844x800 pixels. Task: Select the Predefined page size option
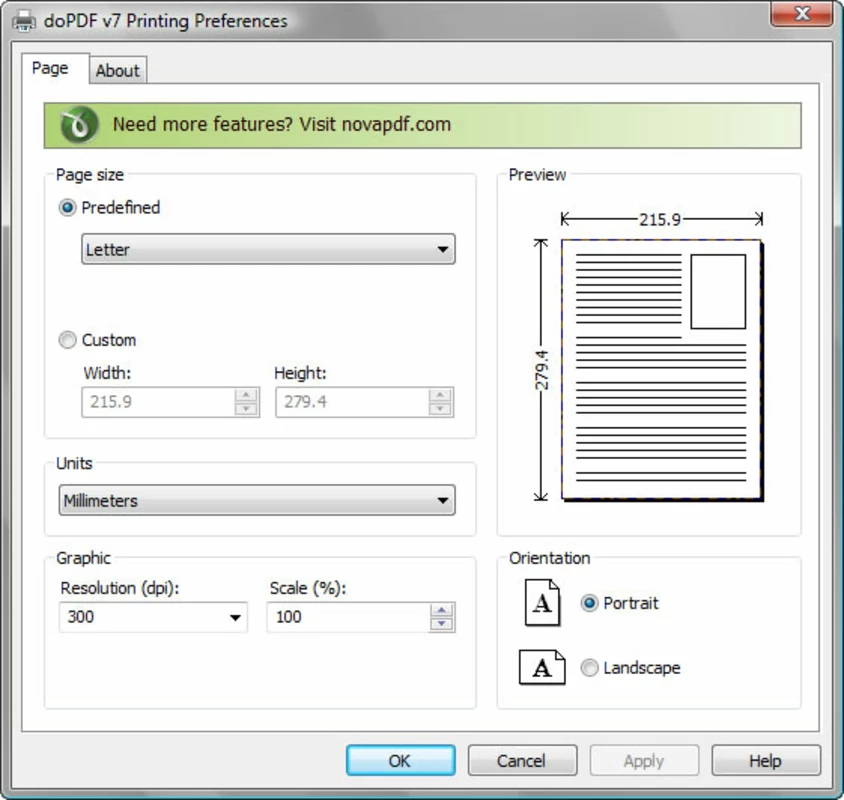click(x=68, y=208)
